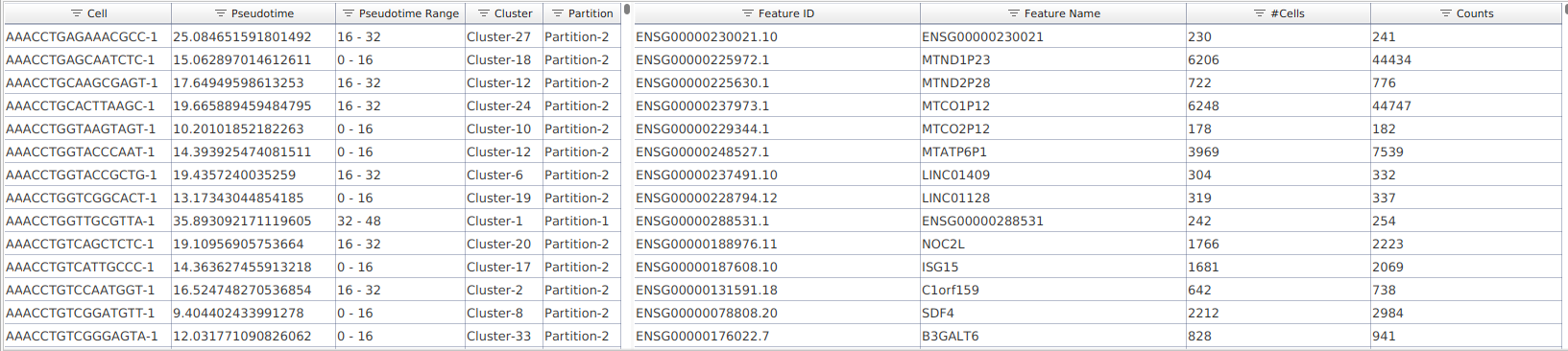Open filter icon on Cluster column

[x=484, y=13]
